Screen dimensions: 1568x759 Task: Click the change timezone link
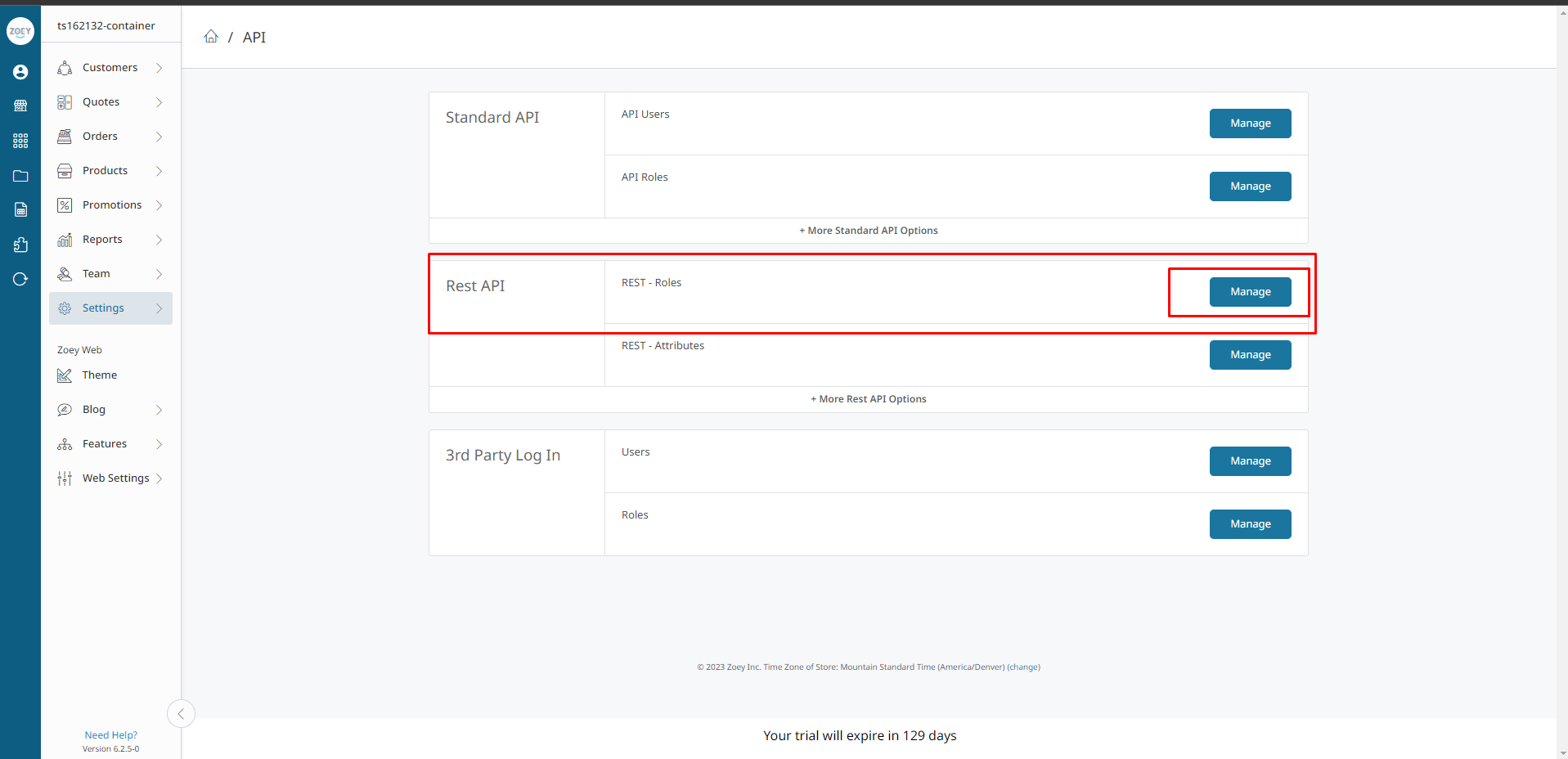1022,667
